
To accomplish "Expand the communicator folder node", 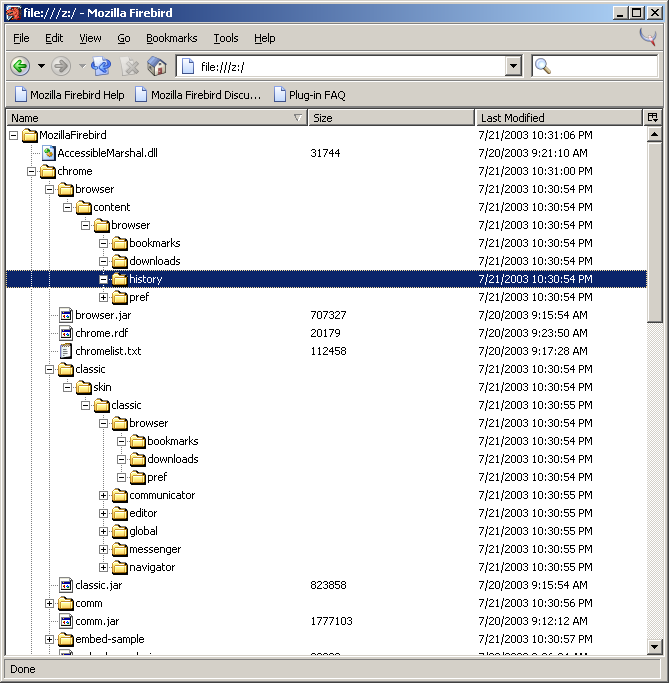I will click(104, 495).
